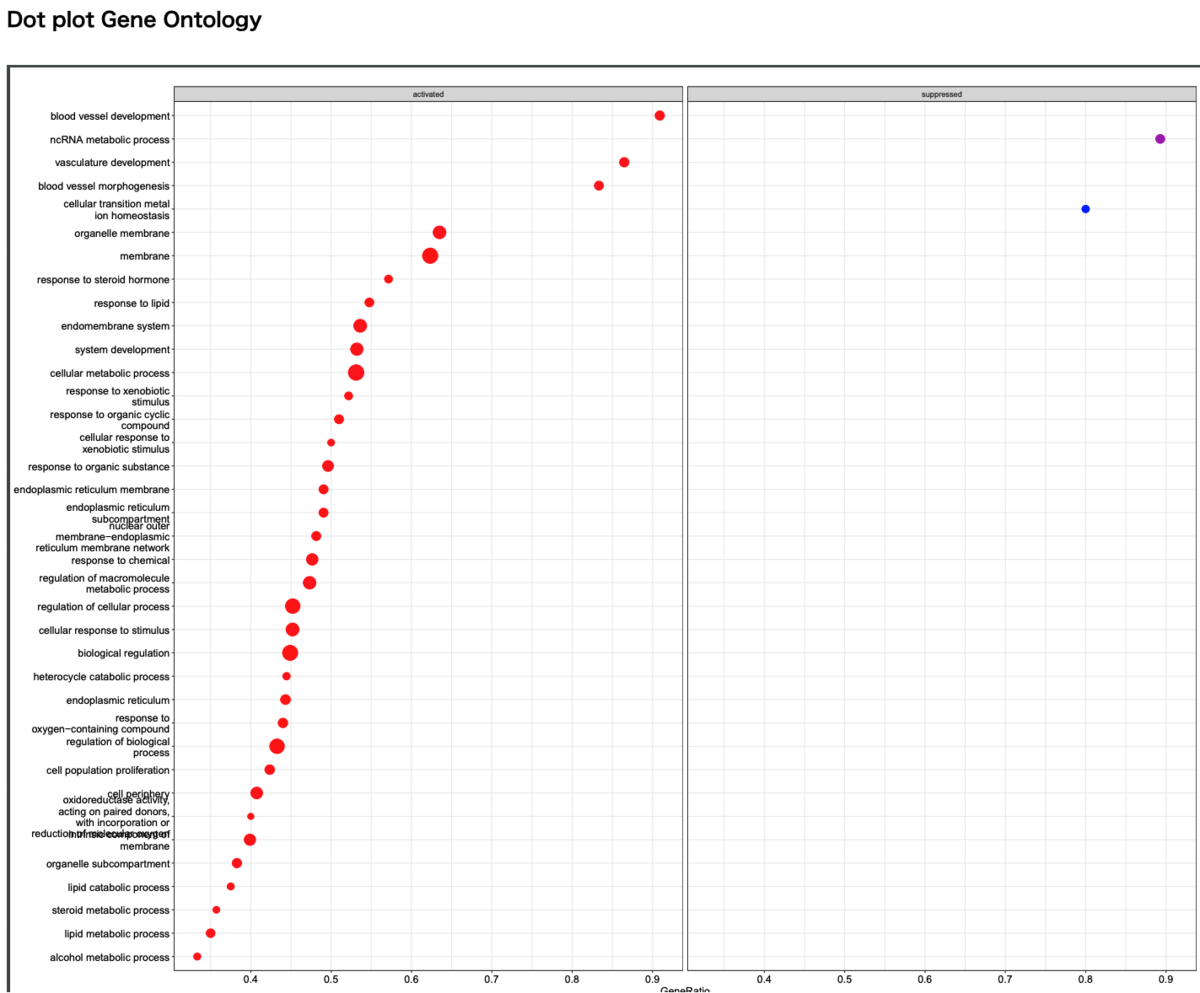Click the 'heterocycle catabolic process' label
Screen dimensions: 1200x993
[x=101, y=677]
